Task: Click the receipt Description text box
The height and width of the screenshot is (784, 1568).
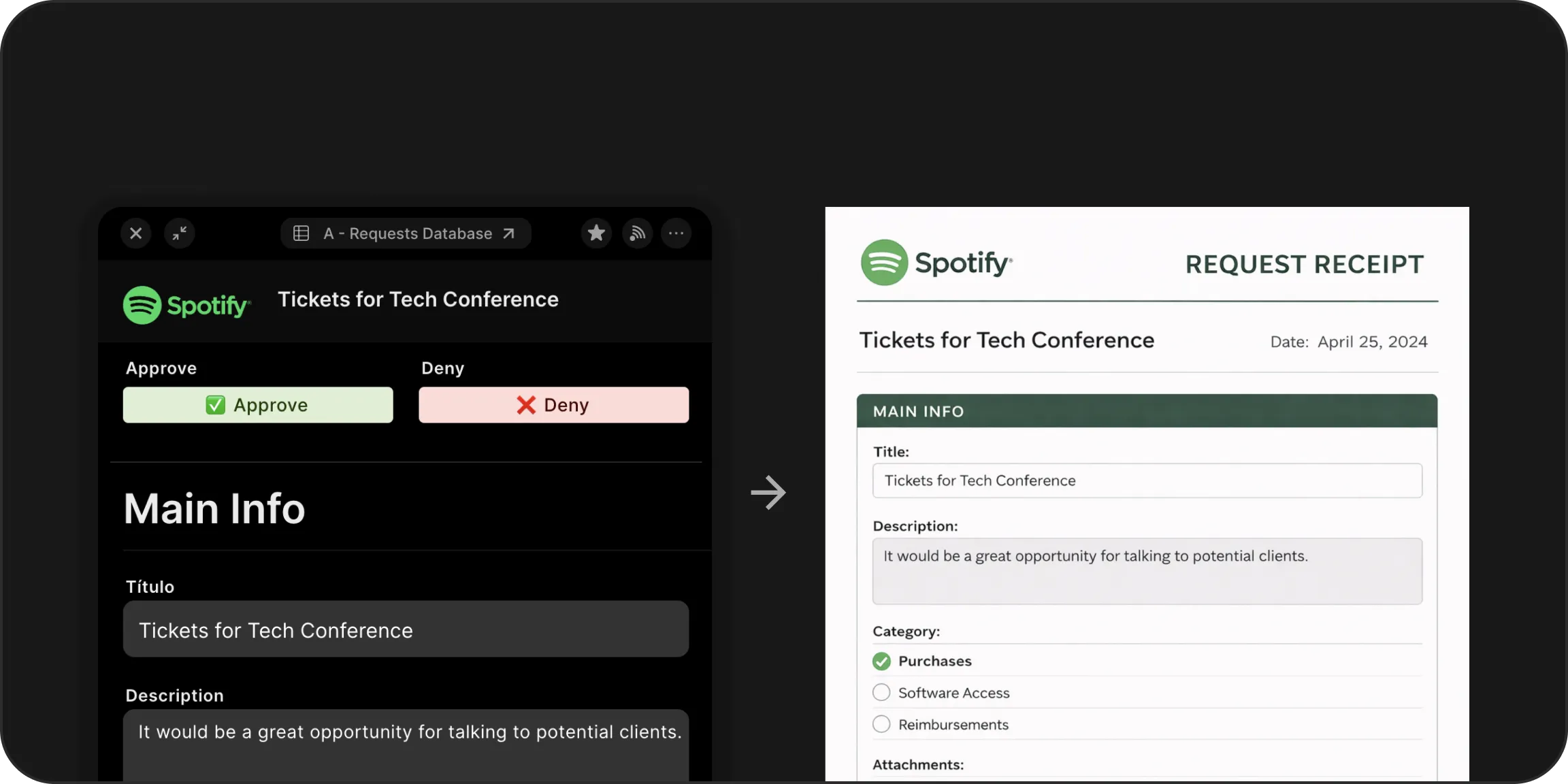Action: [1147, 571]
